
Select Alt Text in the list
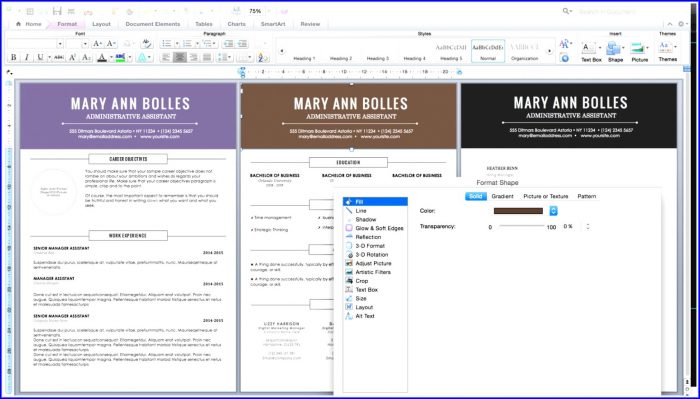click(x=375, y=316)
